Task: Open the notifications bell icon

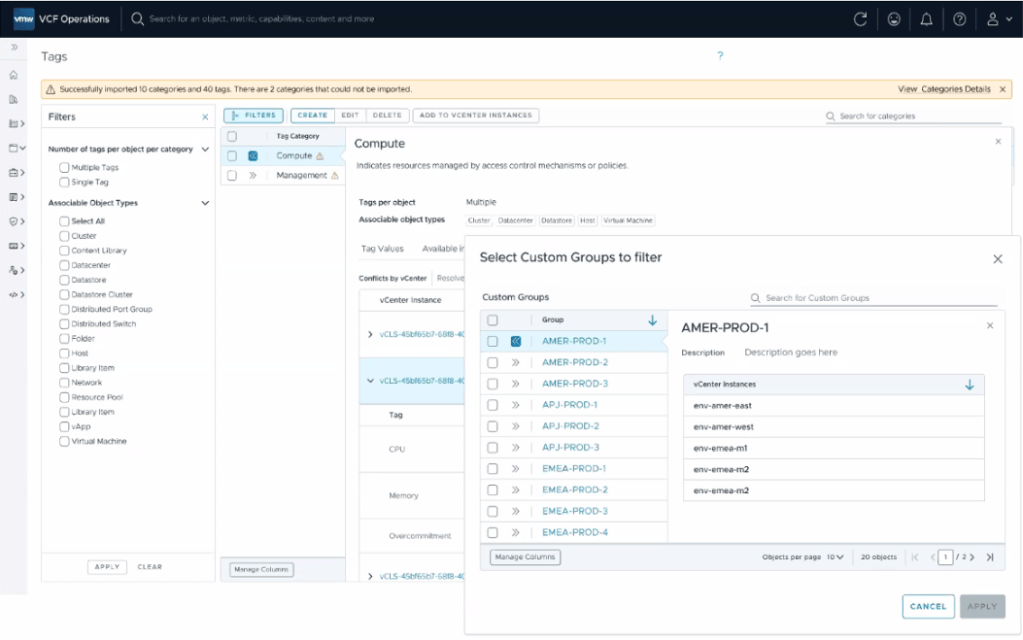Action: pos(926,19)
